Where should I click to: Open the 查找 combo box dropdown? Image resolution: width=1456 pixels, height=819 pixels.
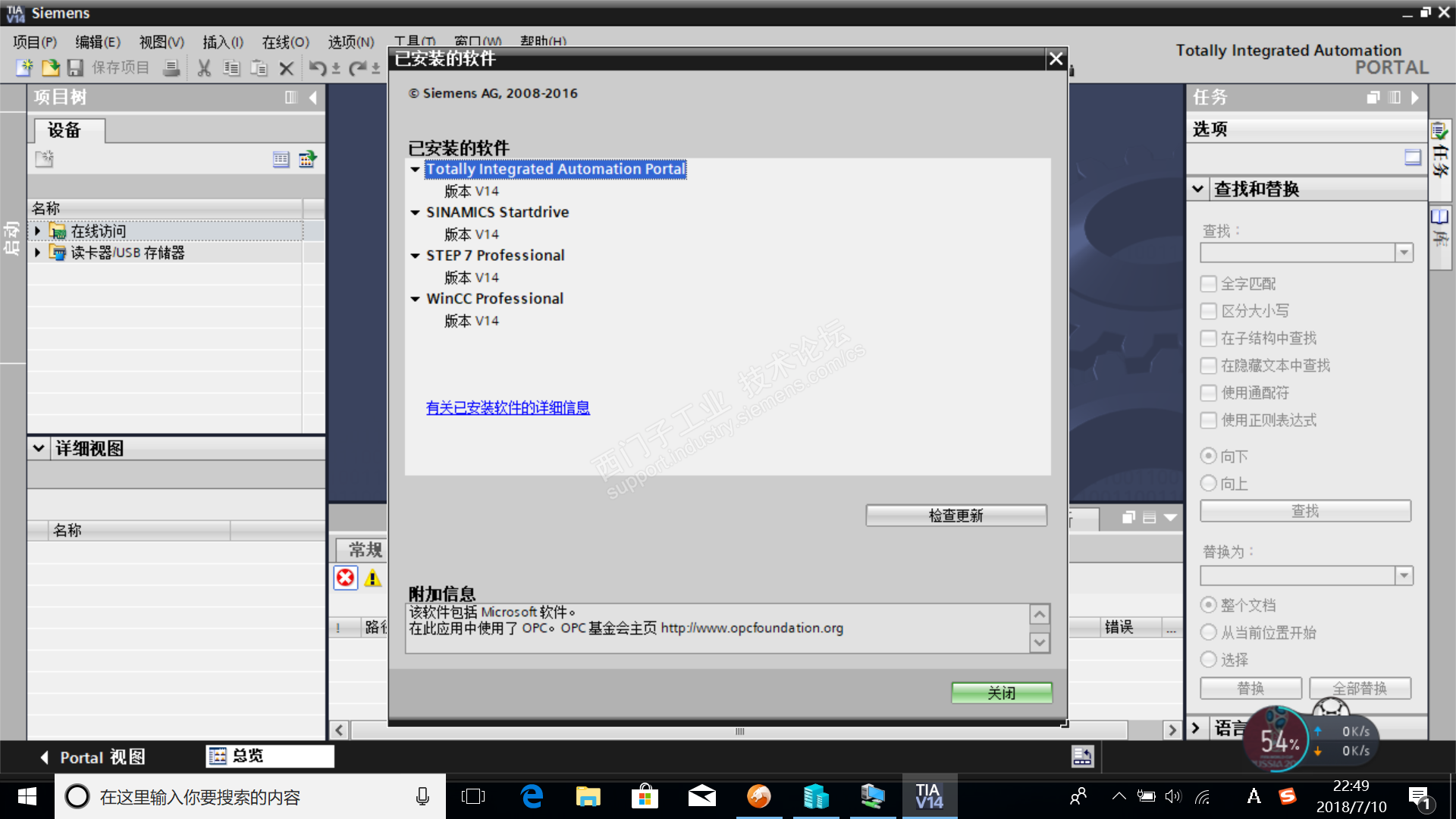[1404, 253]
